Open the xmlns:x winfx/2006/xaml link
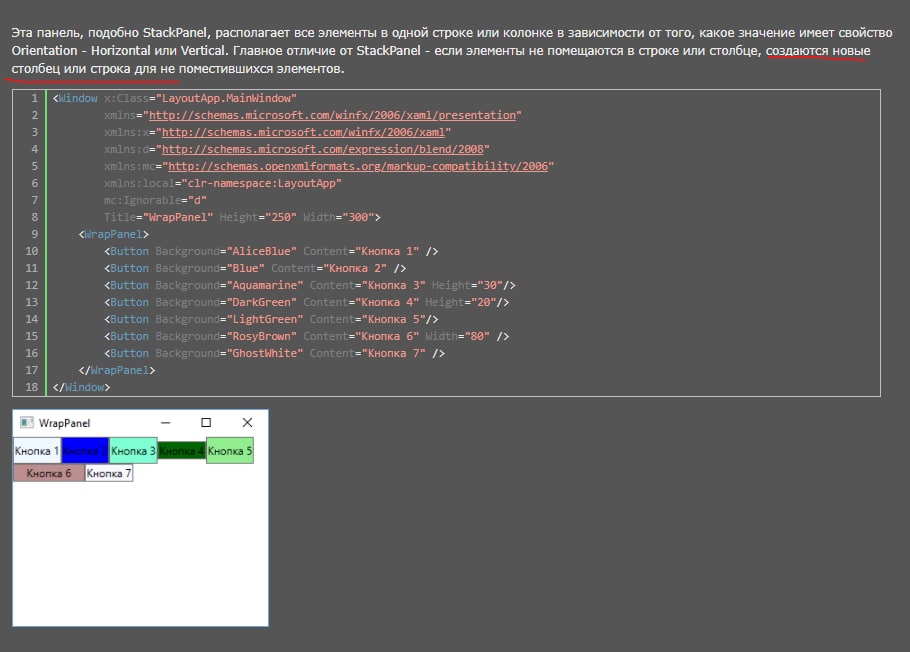The image size is (910, 652). [x=303, y=132]
